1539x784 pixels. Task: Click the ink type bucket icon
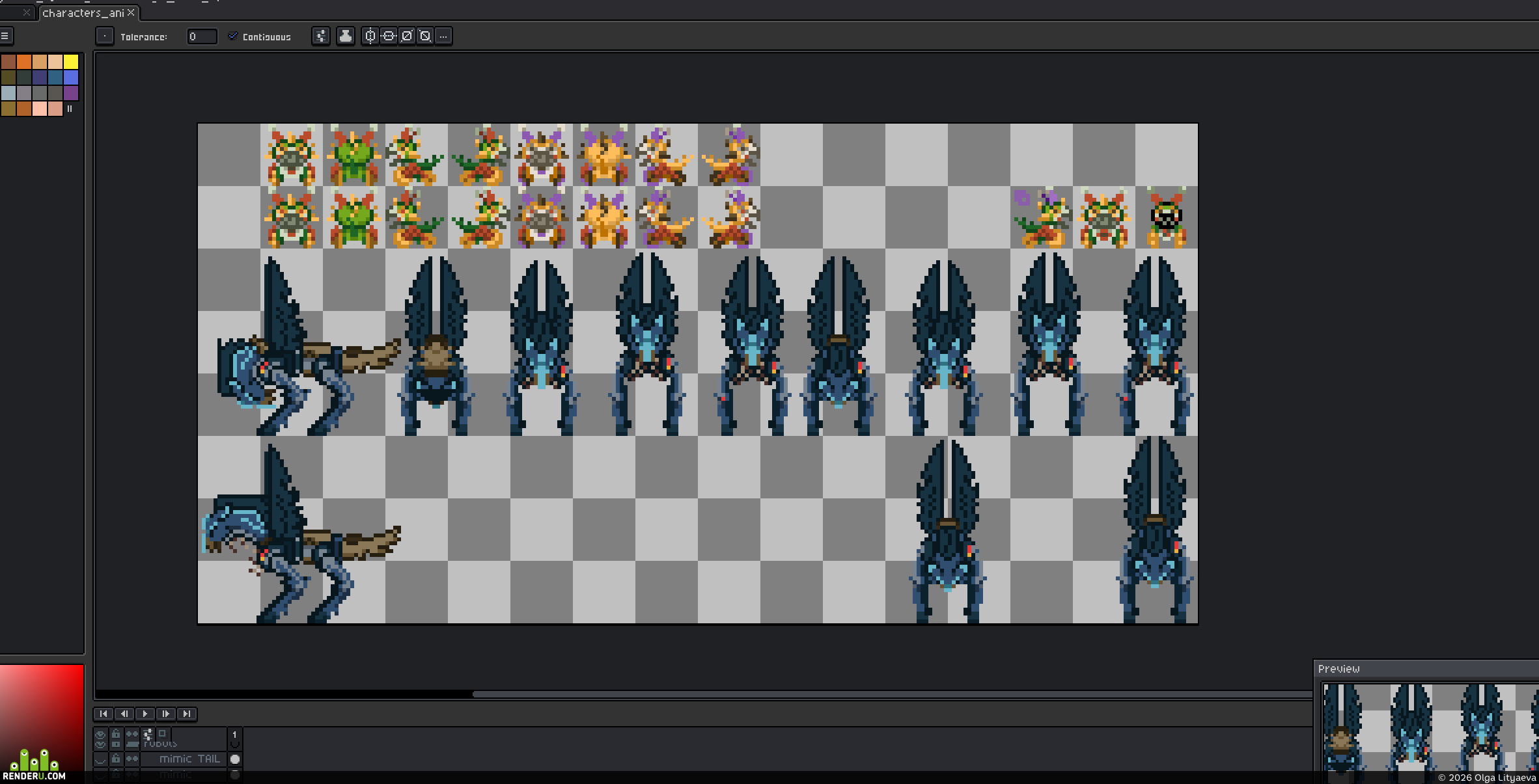(x=346, y=36)
